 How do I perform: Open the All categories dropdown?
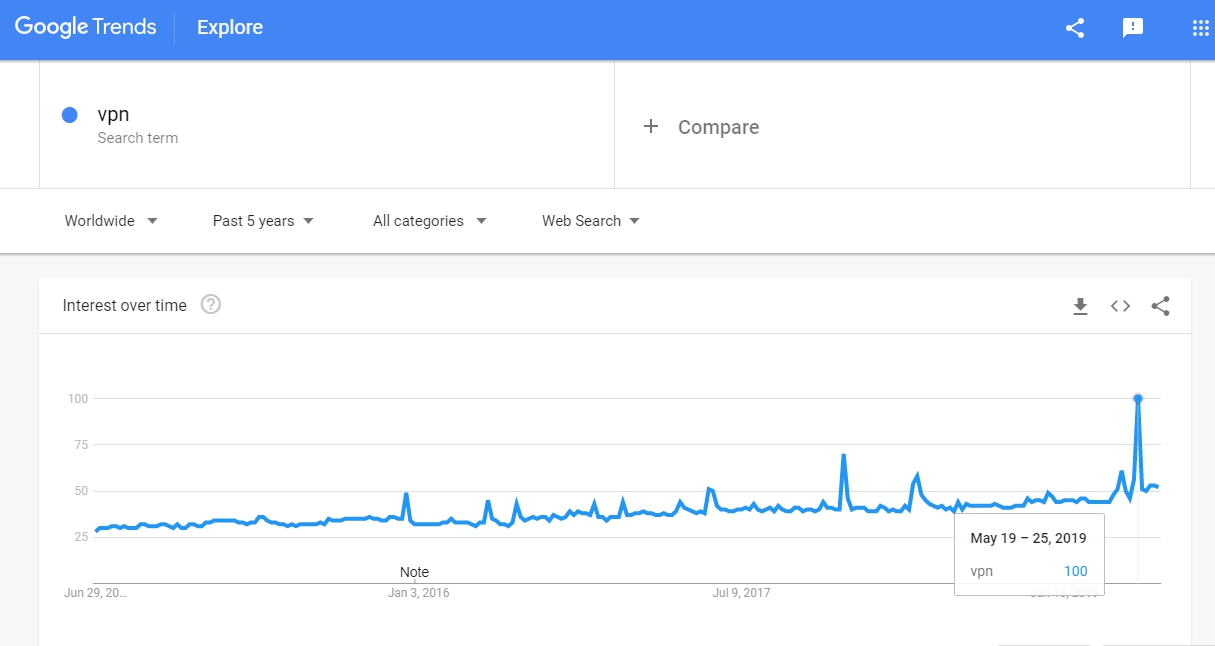[x=430, y=221]
